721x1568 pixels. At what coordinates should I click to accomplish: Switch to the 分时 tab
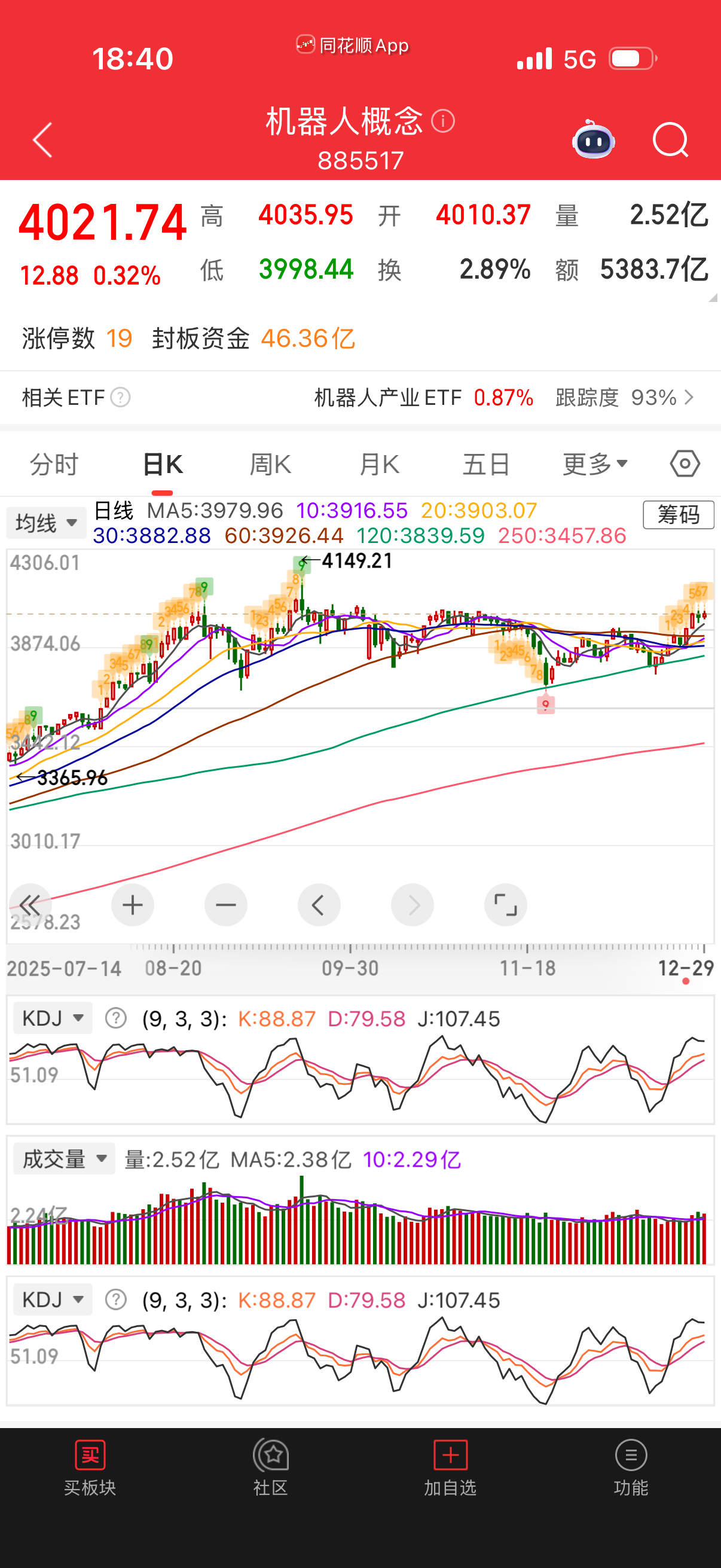coord(54,465)
